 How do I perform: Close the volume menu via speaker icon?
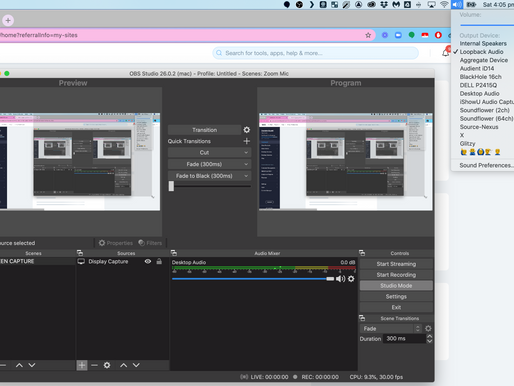(457, 5)
